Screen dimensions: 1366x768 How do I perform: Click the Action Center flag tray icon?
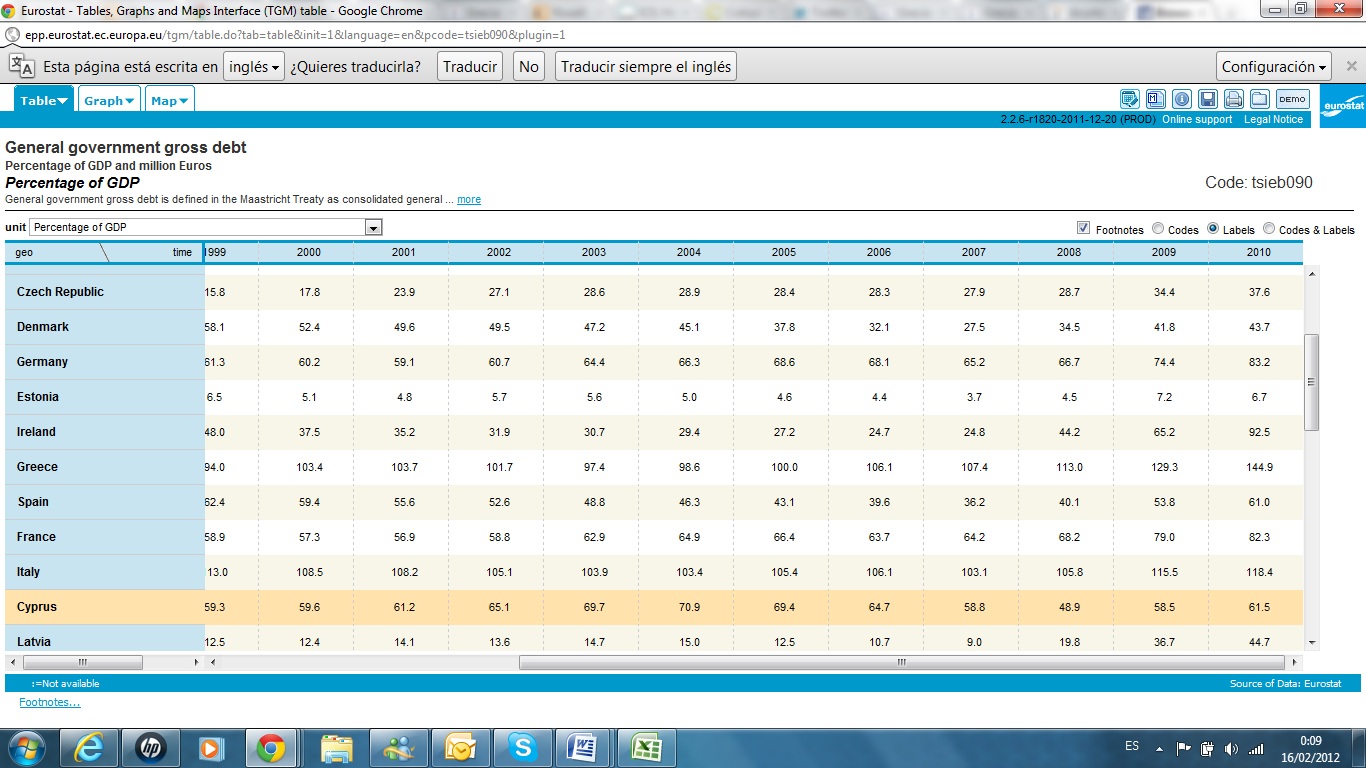[1183, 748]
